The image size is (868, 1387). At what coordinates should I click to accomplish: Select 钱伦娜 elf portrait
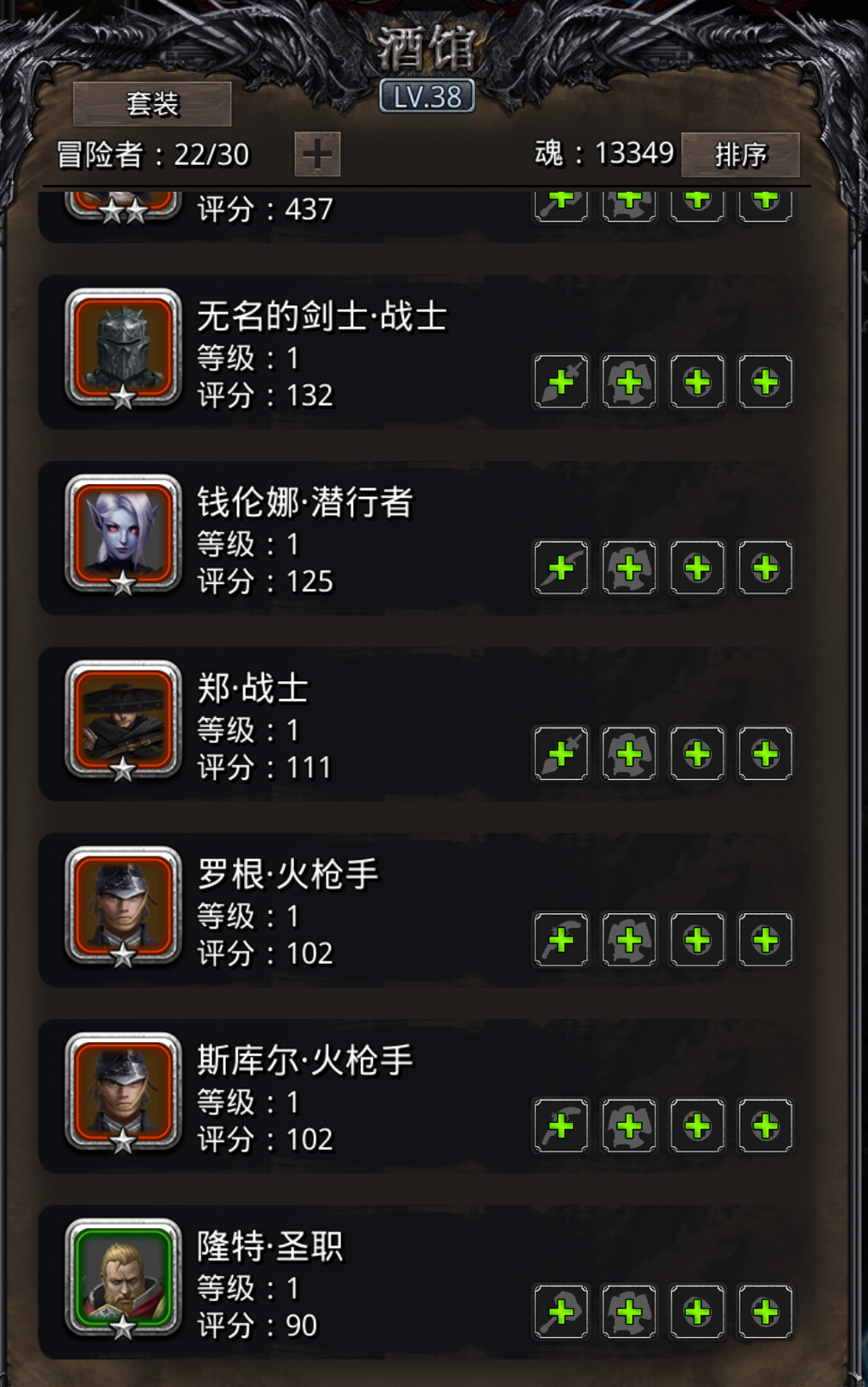[x=124, y=534]
